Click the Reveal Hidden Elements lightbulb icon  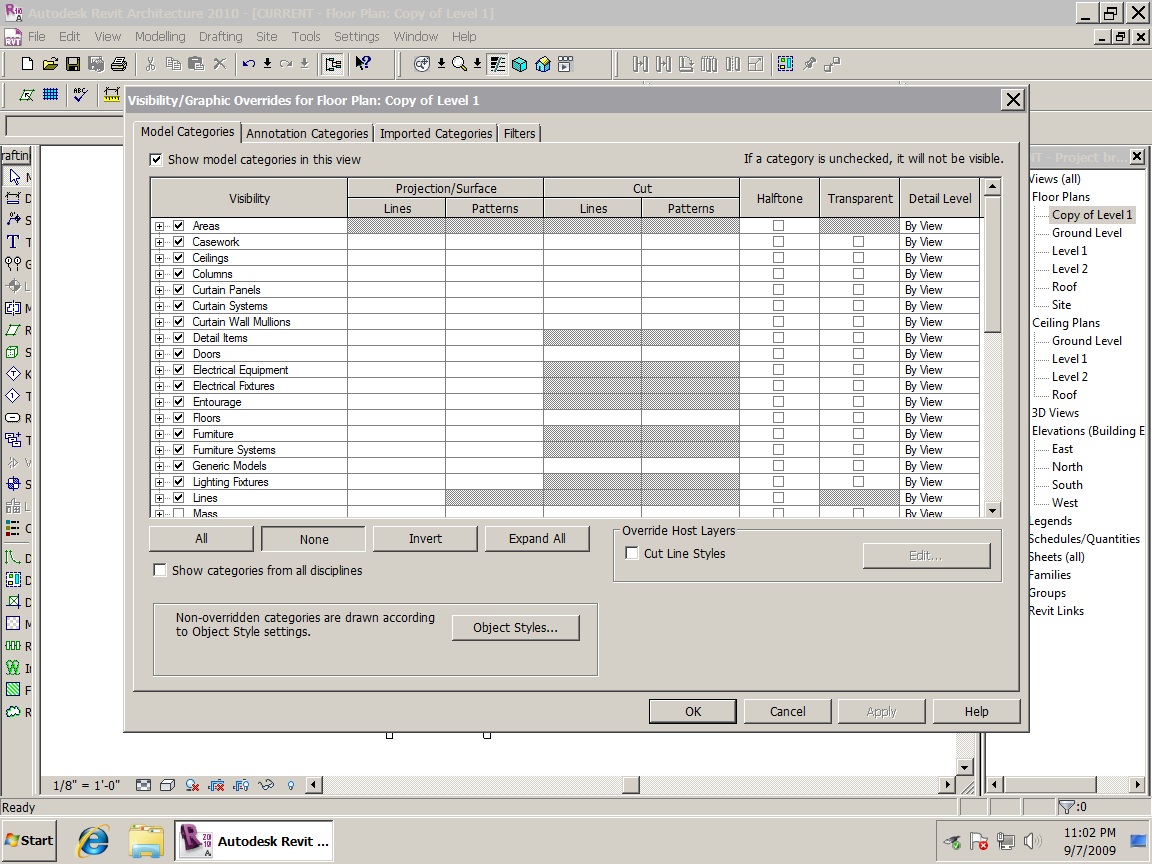(x=291, y=785)
